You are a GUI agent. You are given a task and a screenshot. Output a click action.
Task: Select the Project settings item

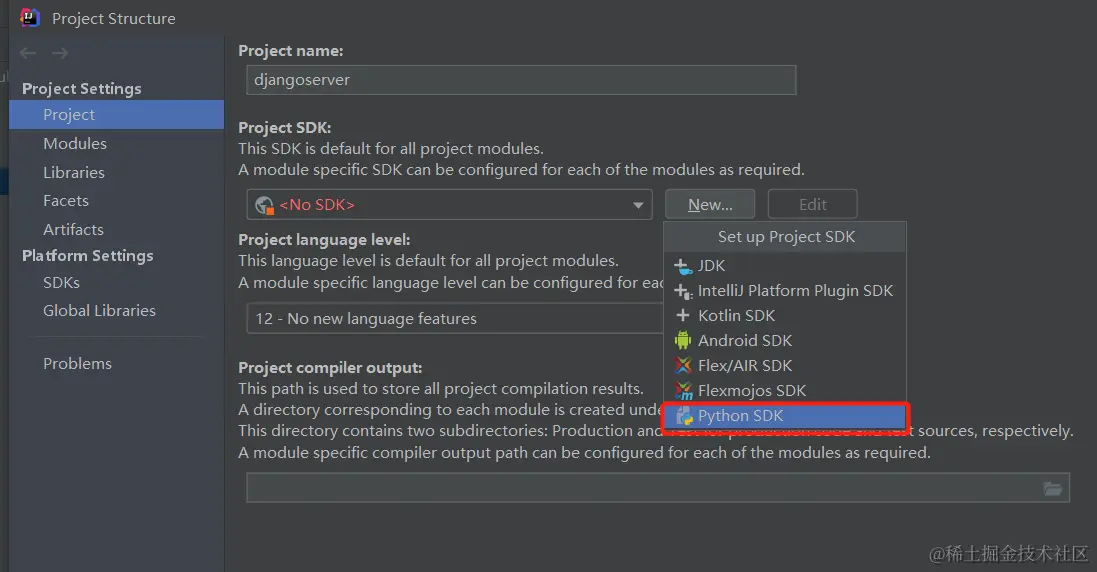116,115
